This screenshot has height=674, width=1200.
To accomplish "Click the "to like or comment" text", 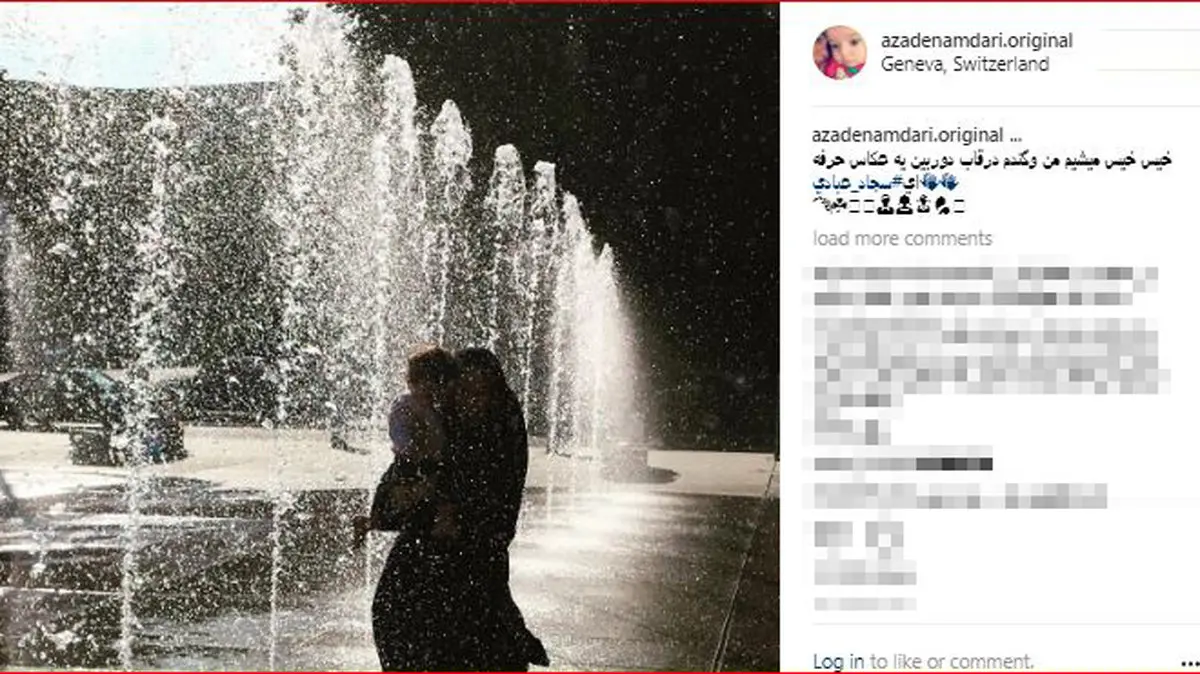I will (951, 662).
